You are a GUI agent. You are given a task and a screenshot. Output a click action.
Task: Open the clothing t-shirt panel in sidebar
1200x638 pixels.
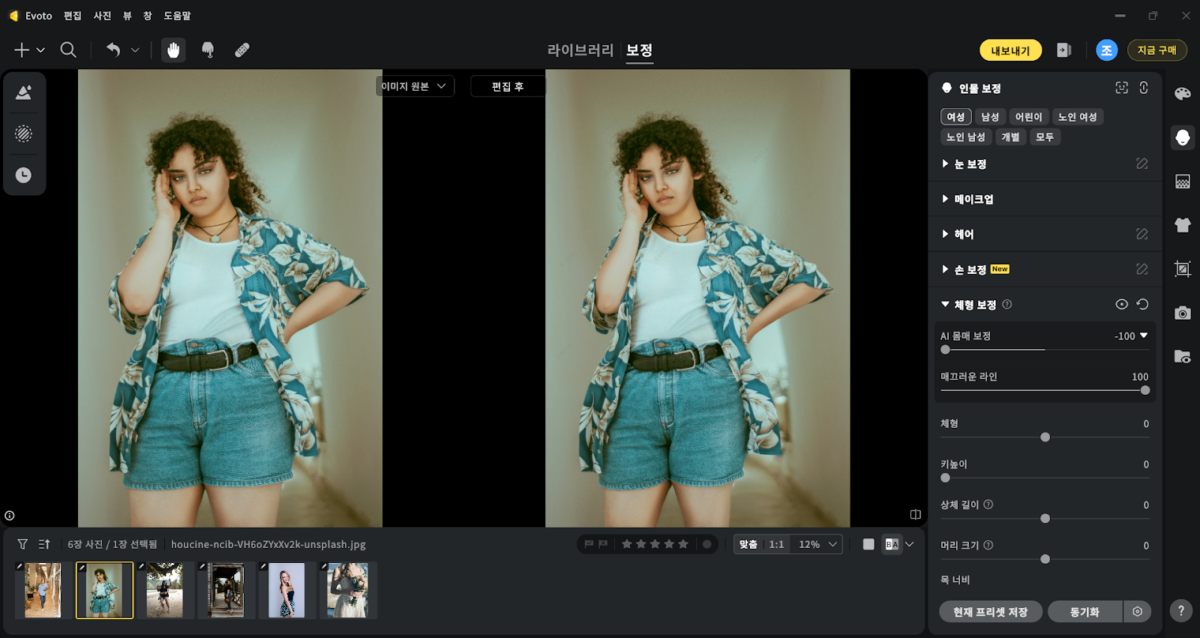1183,225
